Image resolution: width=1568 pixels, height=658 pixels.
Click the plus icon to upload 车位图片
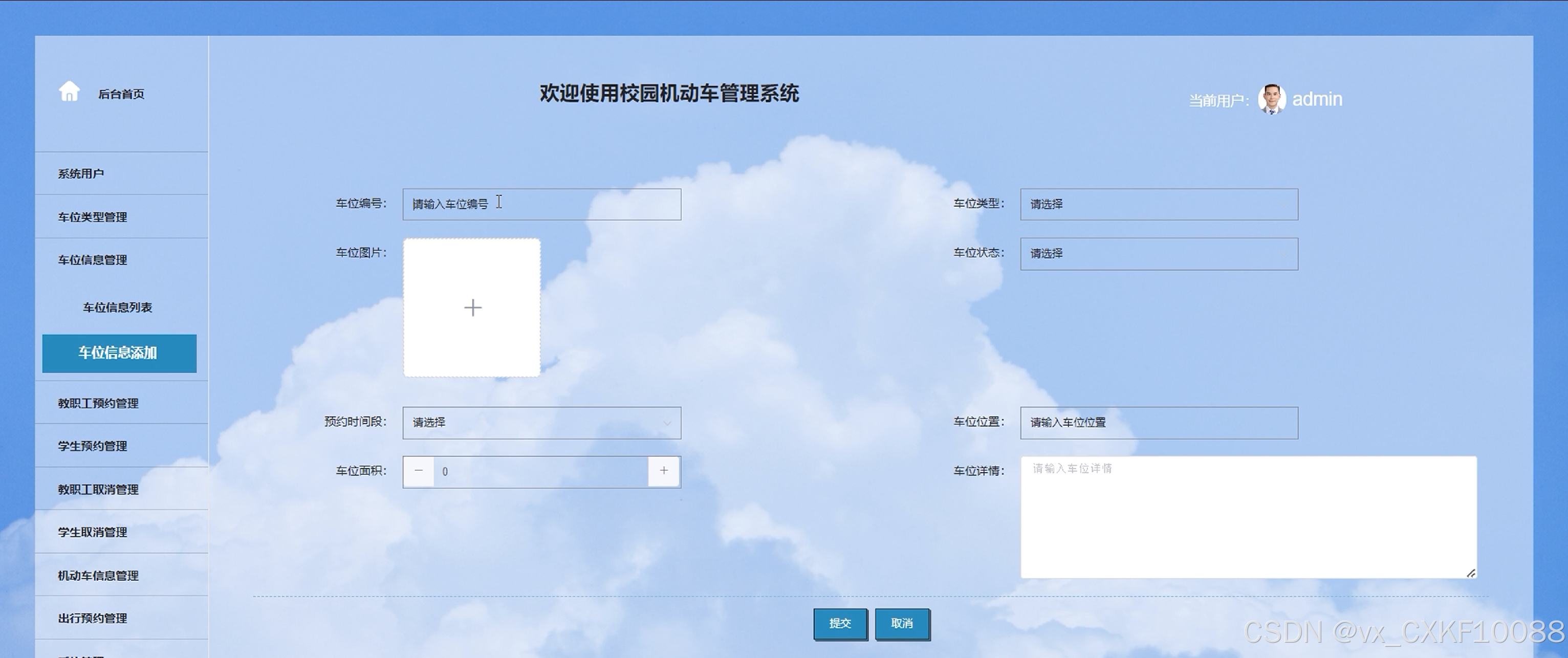click(x=472, y=308)
